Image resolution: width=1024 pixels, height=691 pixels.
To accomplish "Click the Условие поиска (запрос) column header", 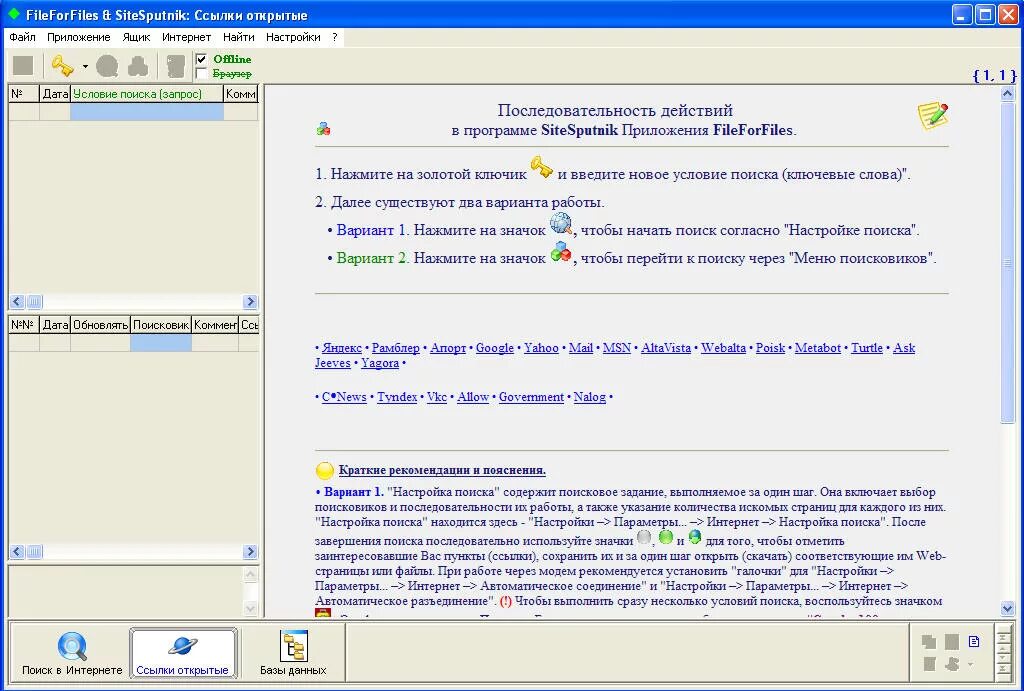I will (x=146, y=94).
